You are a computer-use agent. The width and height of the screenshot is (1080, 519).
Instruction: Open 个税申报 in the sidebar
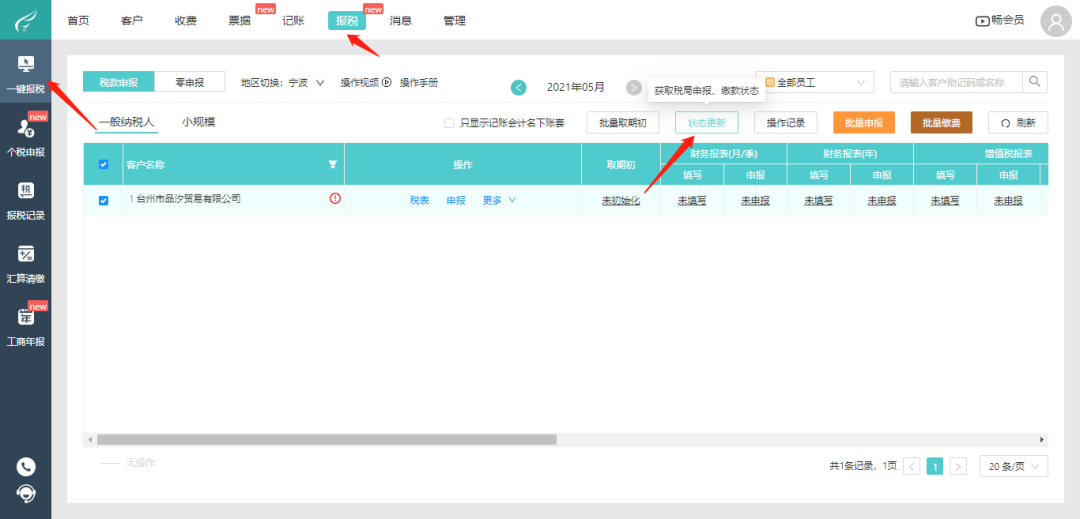click(25, 136)
